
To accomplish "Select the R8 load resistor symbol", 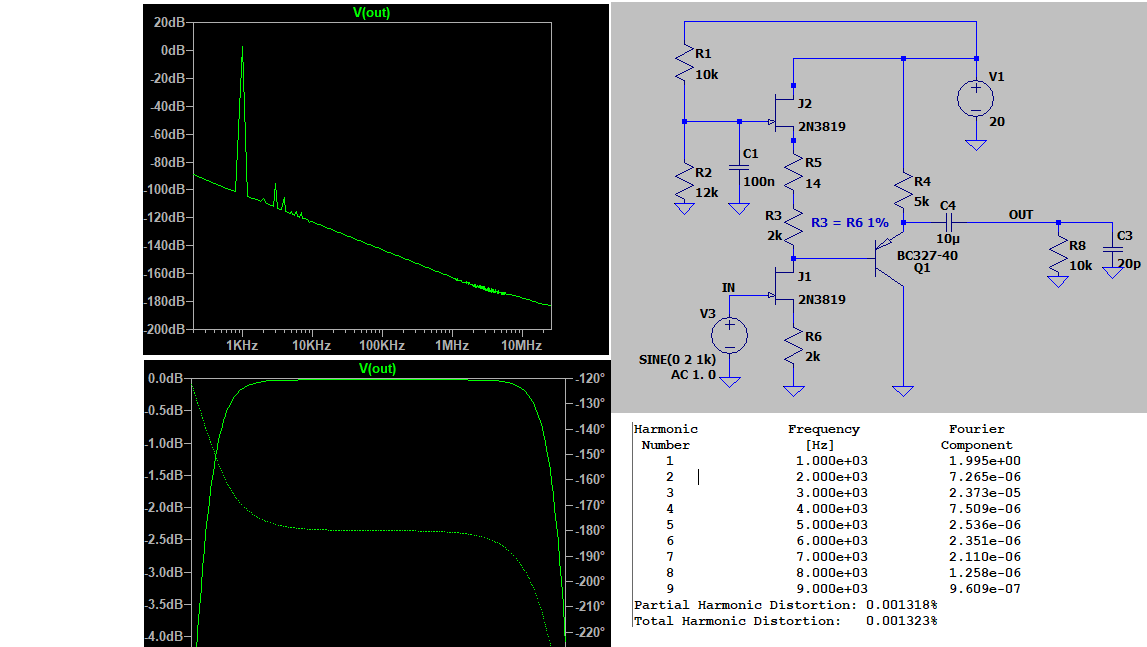I will [1058, 256].
